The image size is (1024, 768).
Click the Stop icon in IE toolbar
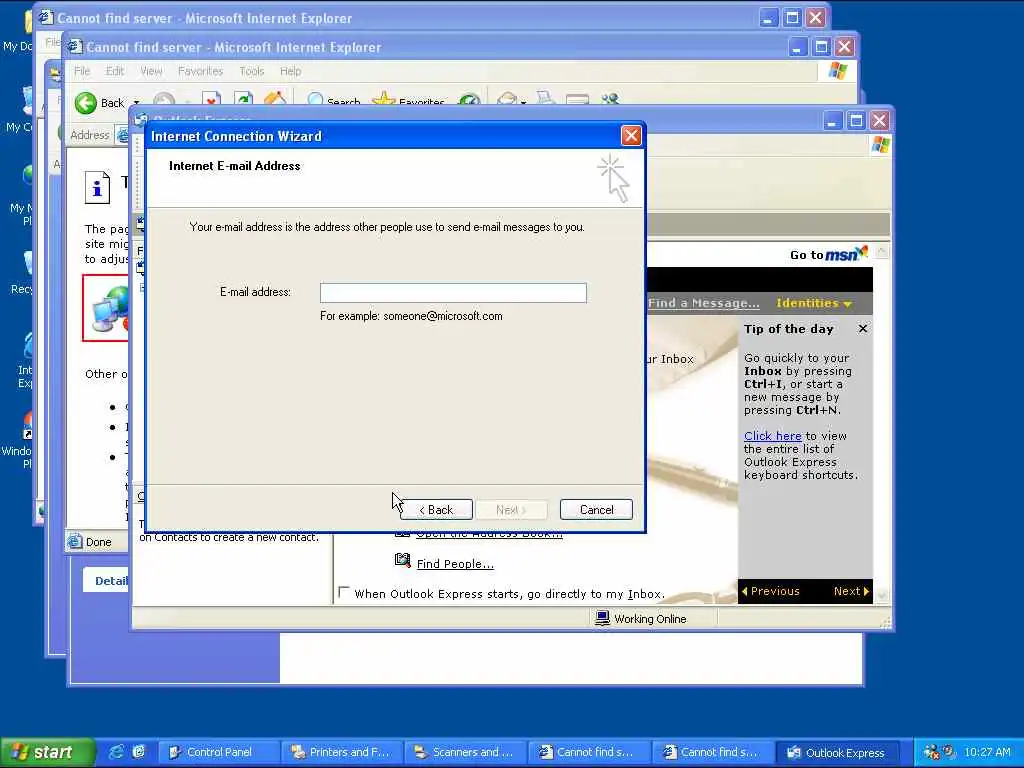point(211,100)
